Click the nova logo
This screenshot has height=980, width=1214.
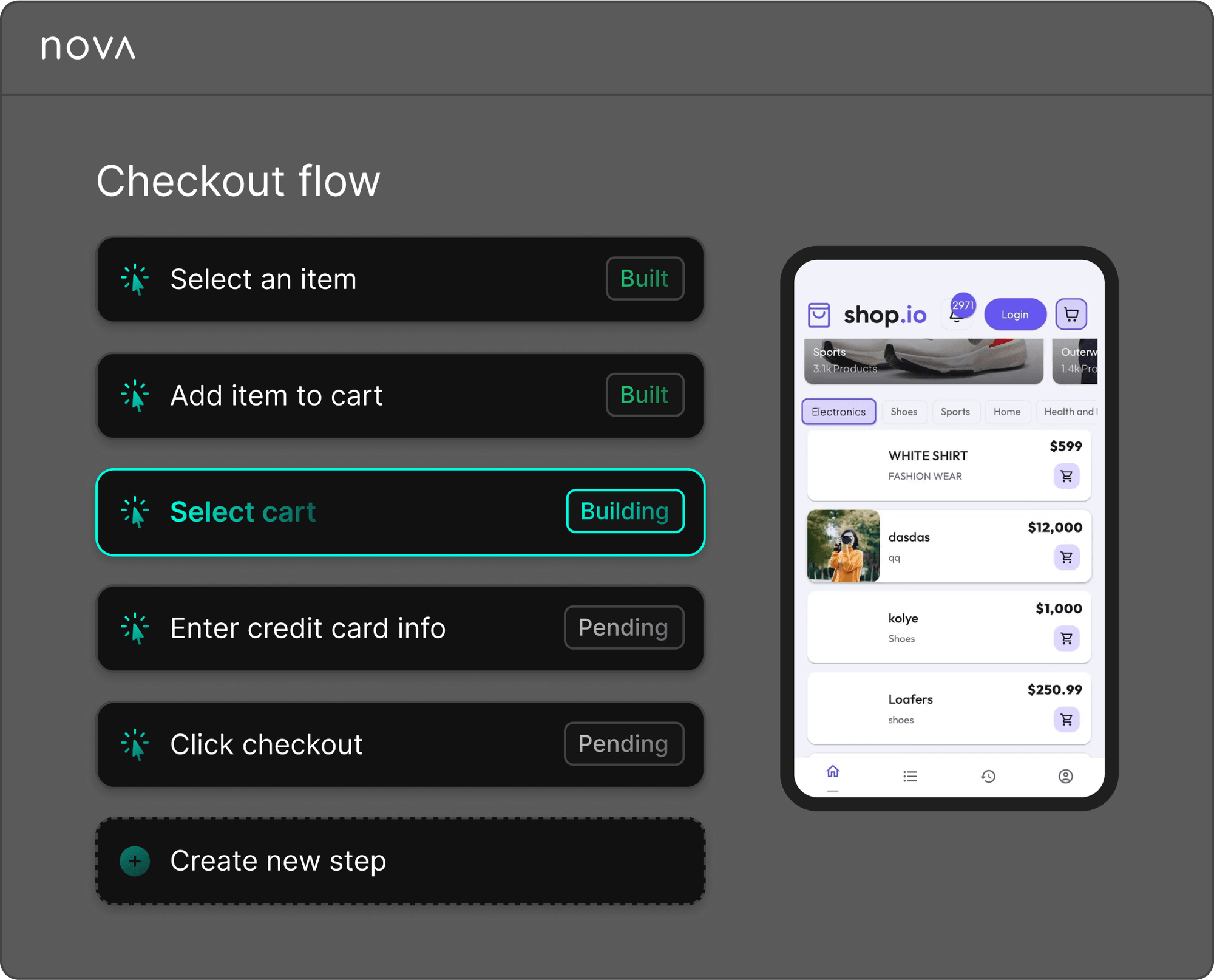88,48
